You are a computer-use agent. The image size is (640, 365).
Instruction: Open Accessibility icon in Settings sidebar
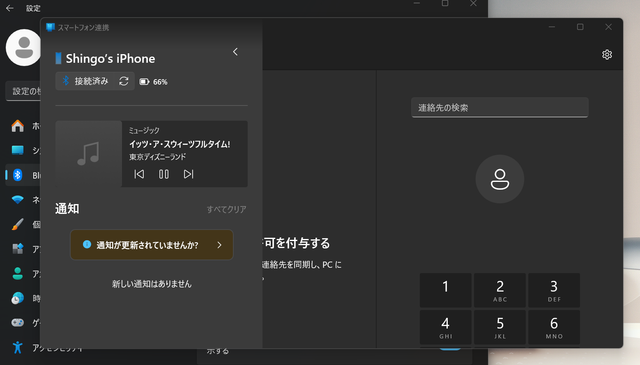click(18, 347)
